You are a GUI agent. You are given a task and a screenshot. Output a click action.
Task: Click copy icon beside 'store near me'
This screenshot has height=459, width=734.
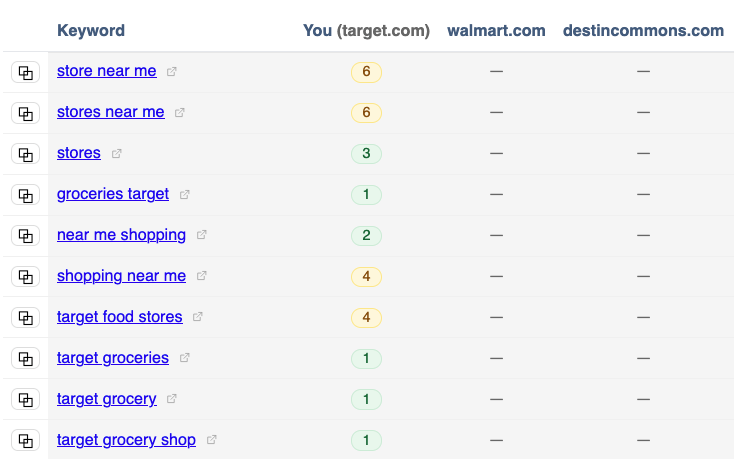pyautogui.click(x=25, y=72)
